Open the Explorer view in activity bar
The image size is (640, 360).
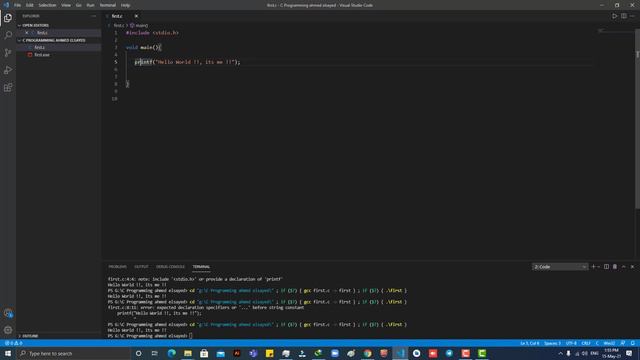tap(8, 18)
